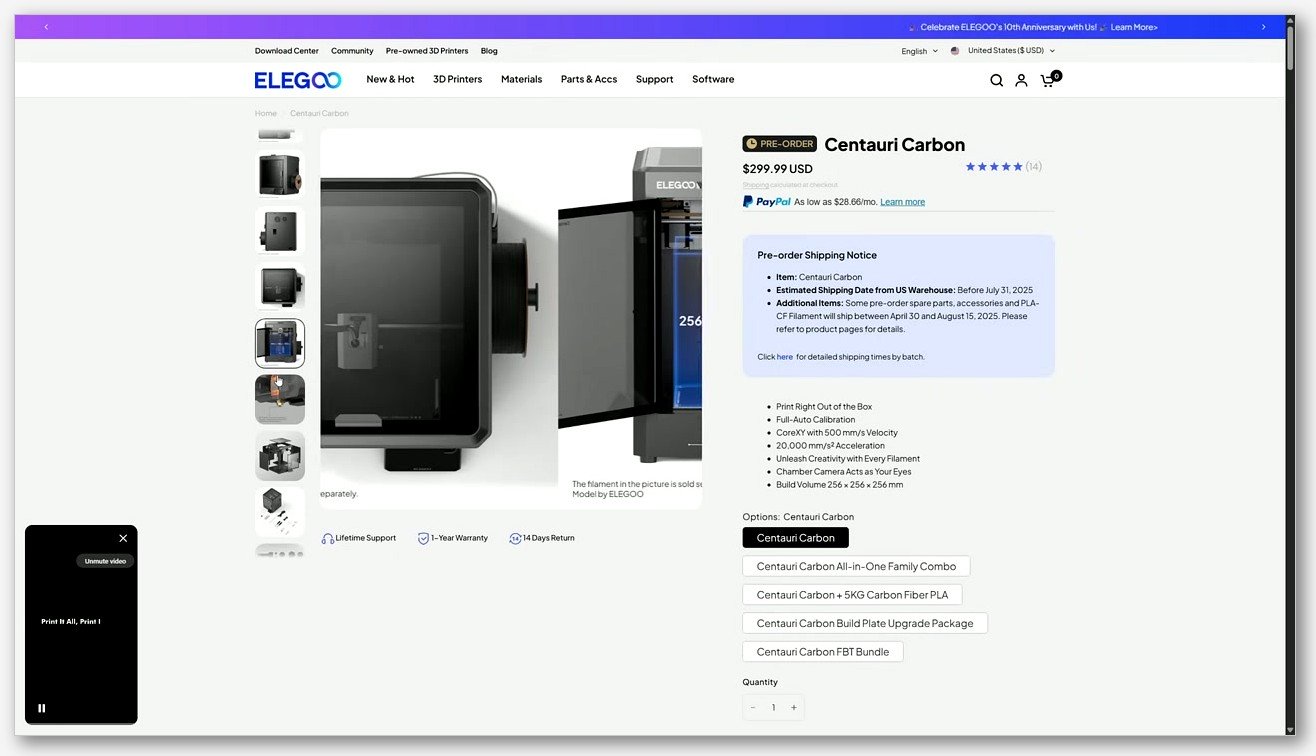This screenshot has width=1316, height=756.
Task: Select thumbnail of printer back panel
Action: [x=280, y=231]
